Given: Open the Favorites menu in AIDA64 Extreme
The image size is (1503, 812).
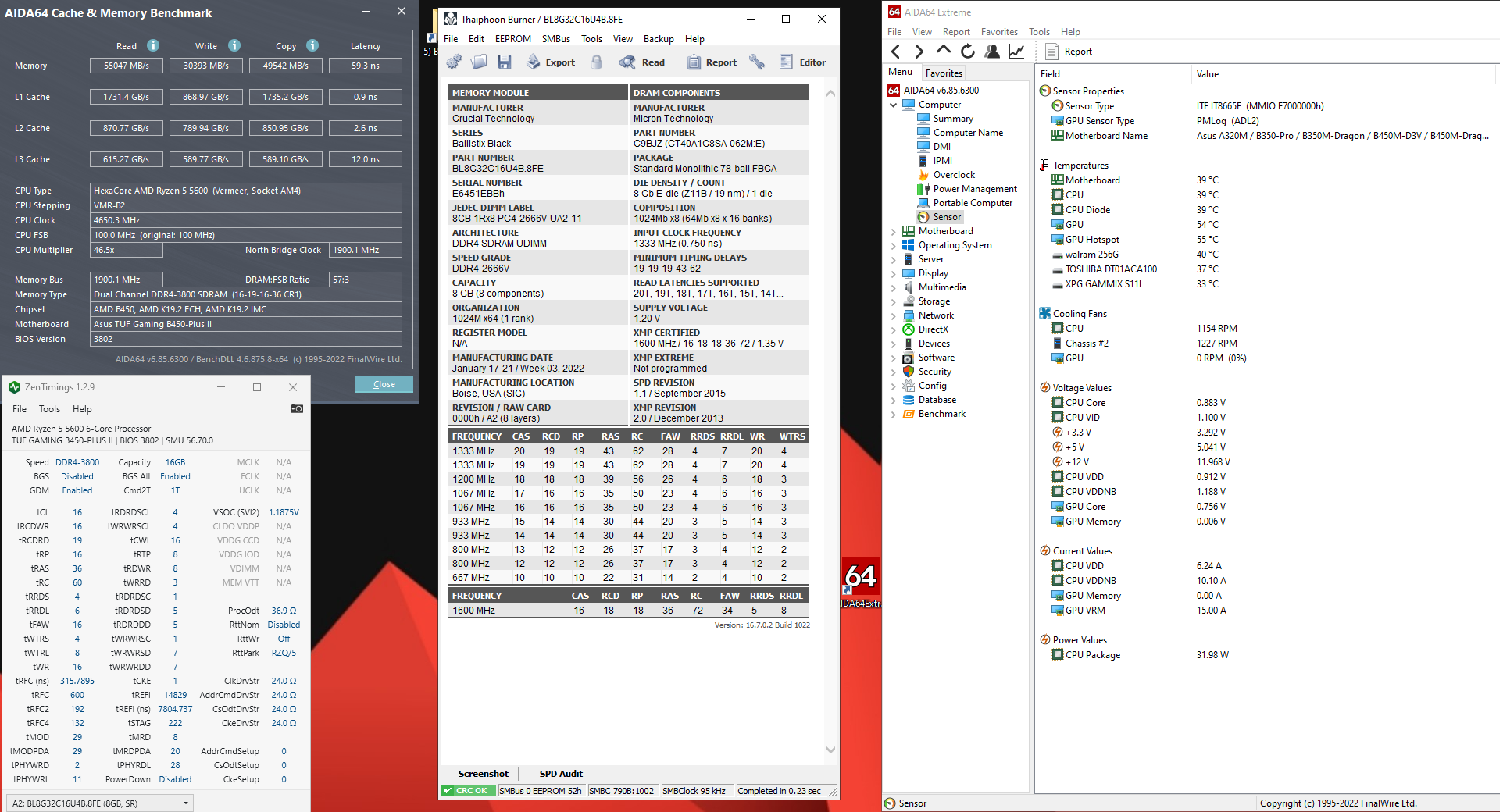Looking at the screenshot, I should pyautogui.click(x=999, y=32).
